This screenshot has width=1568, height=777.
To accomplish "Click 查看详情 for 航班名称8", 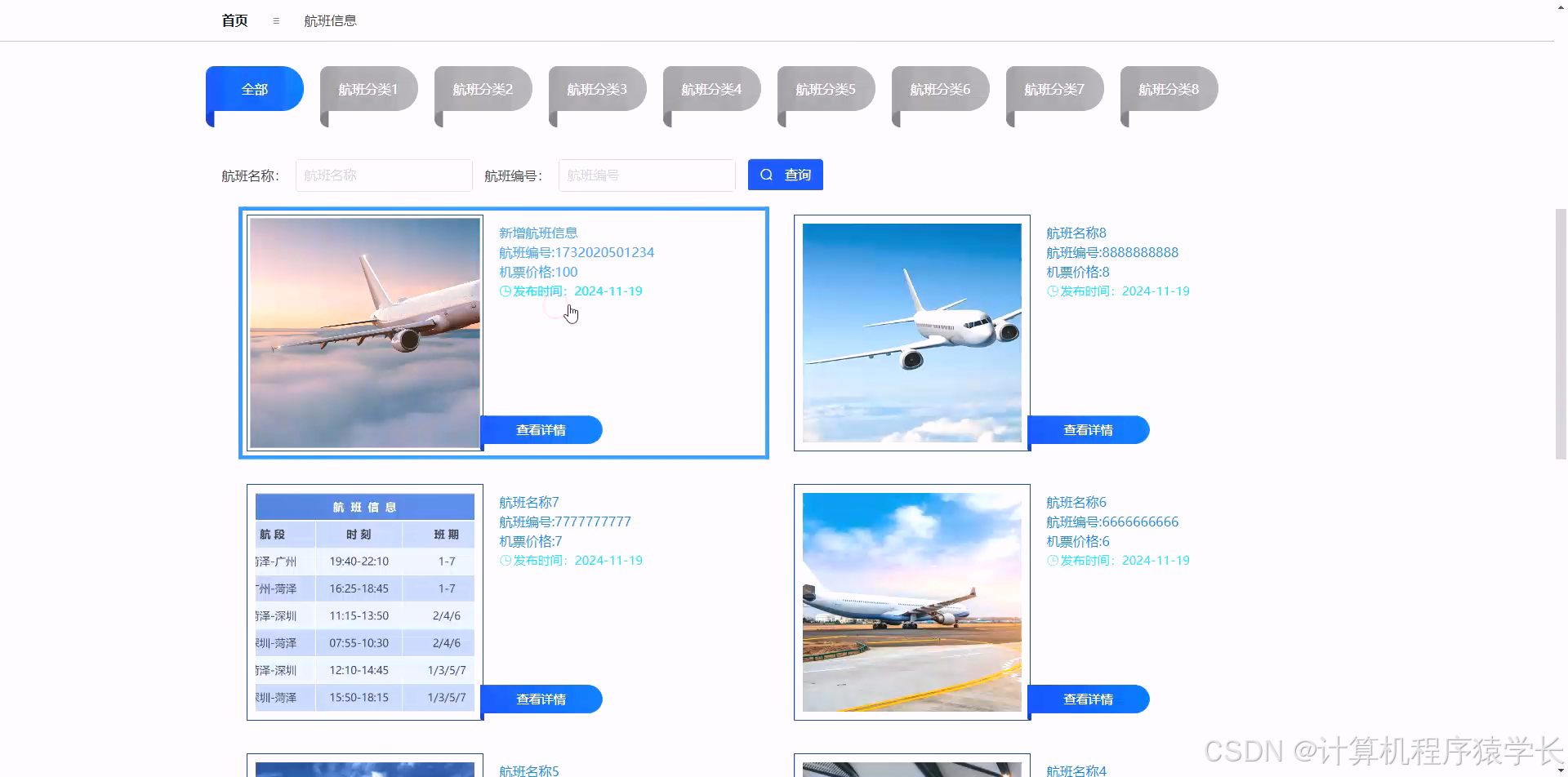I will pos(1089,430).
